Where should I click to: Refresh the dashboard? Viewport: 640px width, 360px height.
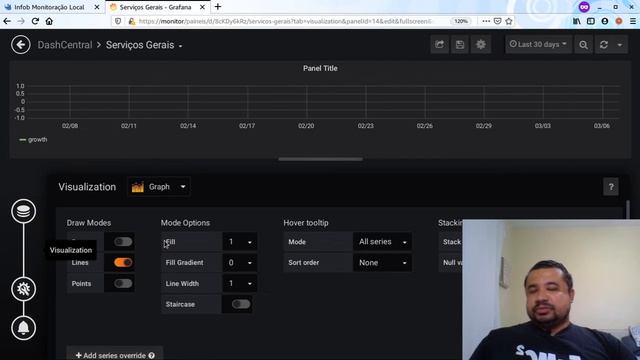coord(604,44)
